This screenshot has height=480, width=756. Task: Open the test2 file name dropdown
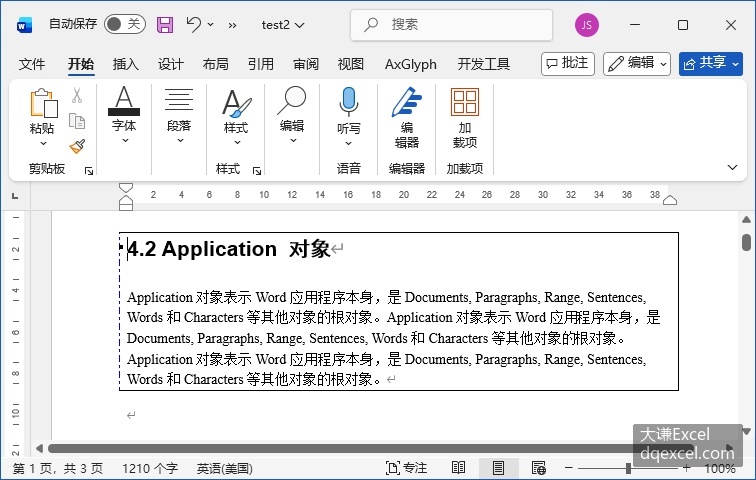[x=283, y=25]
